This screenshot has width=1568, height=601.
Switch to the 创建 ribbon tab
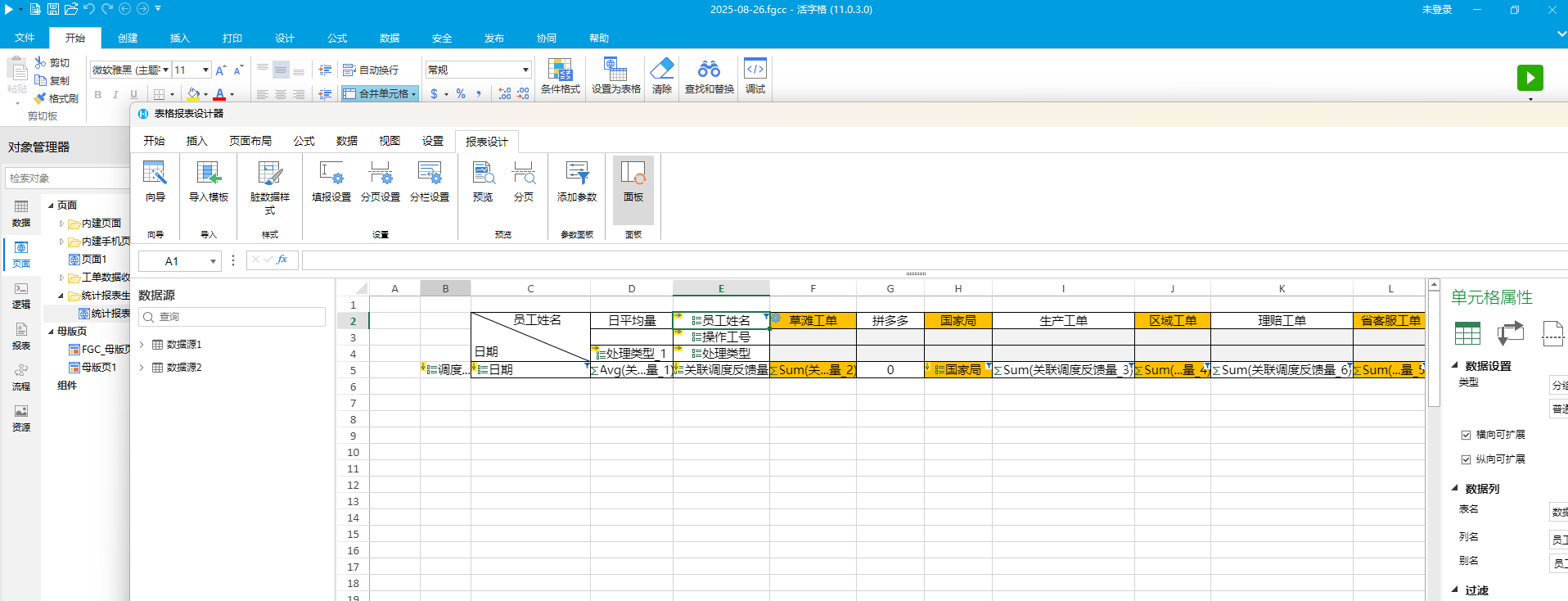(128, 38)
